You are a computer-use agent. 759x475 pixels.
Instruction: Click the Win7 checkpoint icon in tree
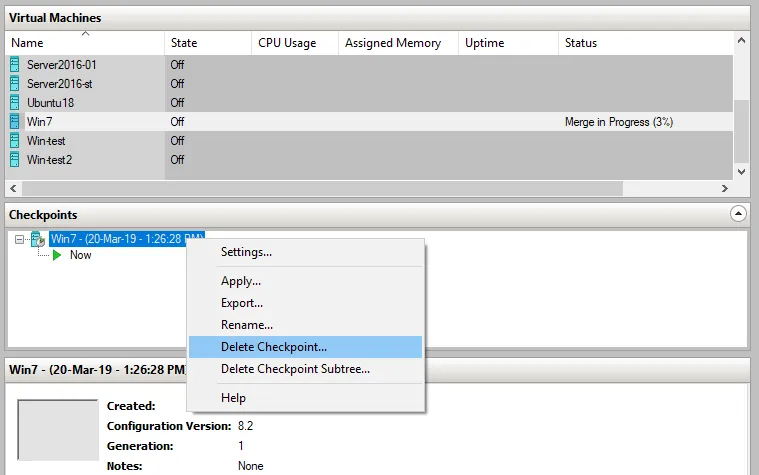click(38, 239)
